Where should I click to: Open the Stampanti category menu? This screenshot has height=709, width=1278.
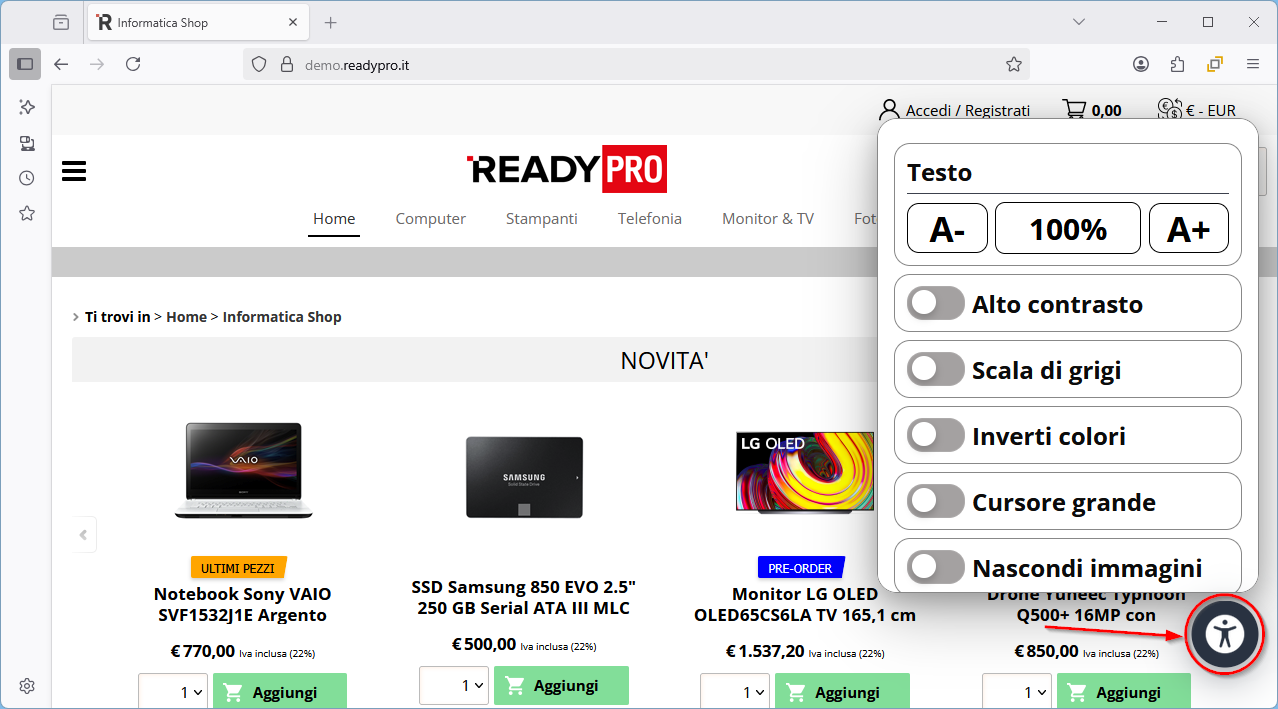[x=542, y=219]
